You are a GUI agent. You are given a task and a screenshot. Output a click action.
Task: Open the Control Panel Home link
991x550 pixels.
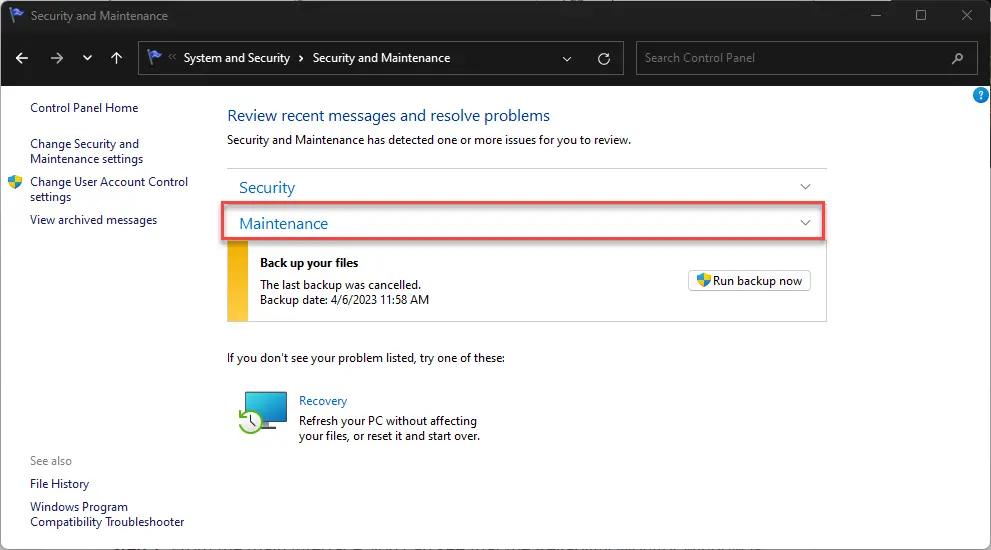tap(84, 108)
